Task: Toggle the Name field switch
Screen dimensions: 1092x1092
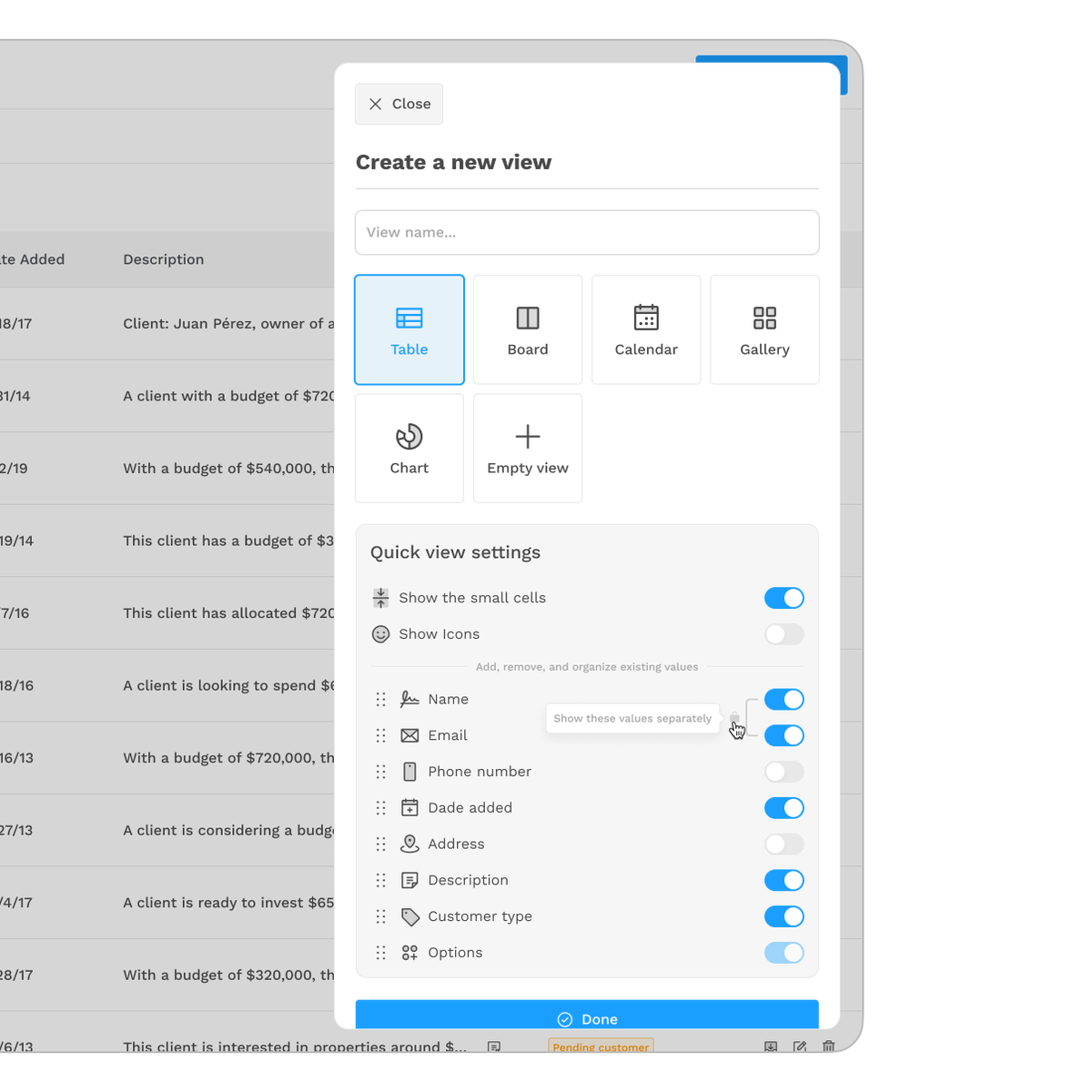Action: tap(784, 699)
